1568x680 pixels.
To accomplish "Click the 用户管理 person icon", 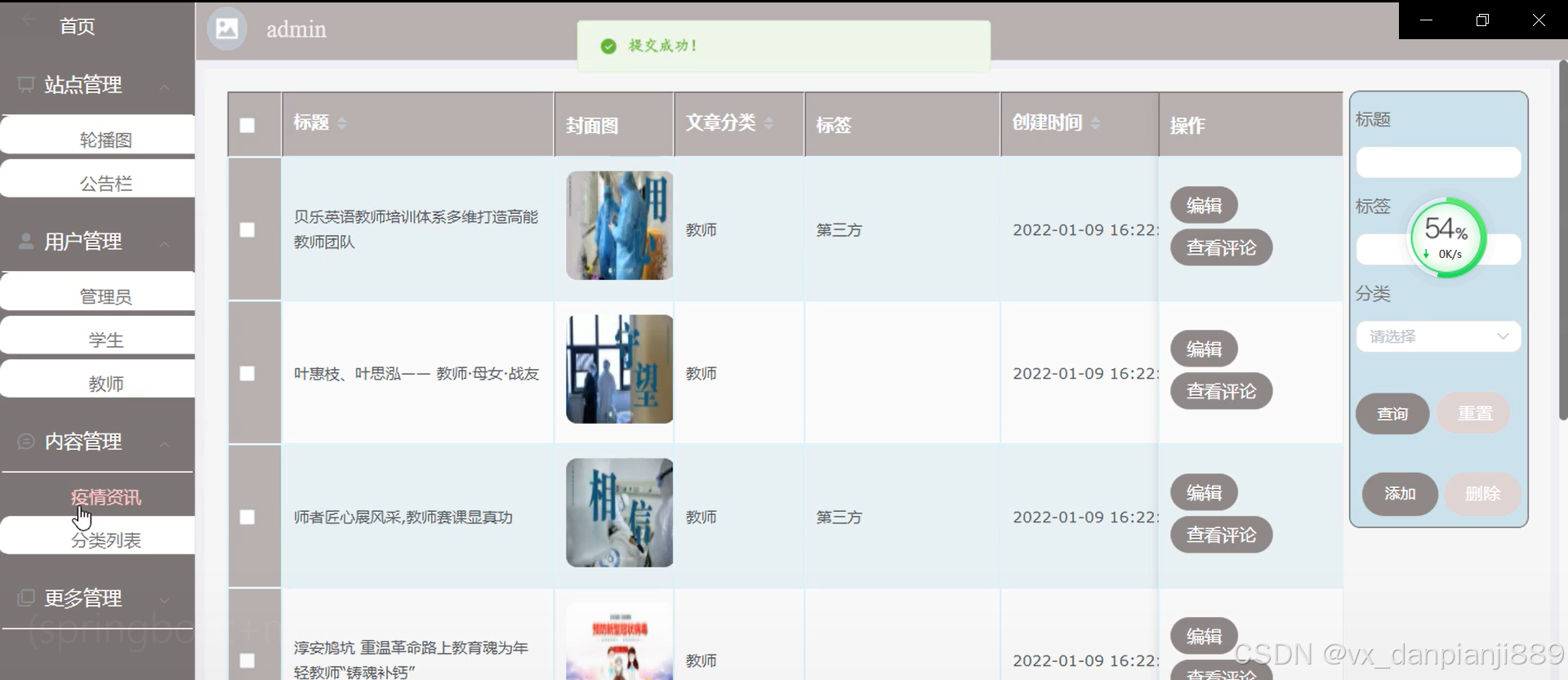I will [26, 241].
